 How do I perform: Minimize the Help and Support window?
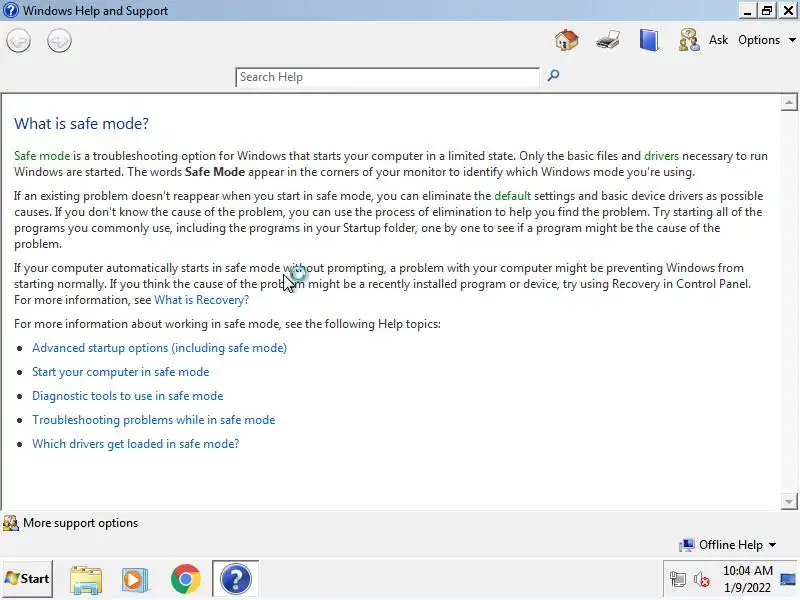coord(747,10)
